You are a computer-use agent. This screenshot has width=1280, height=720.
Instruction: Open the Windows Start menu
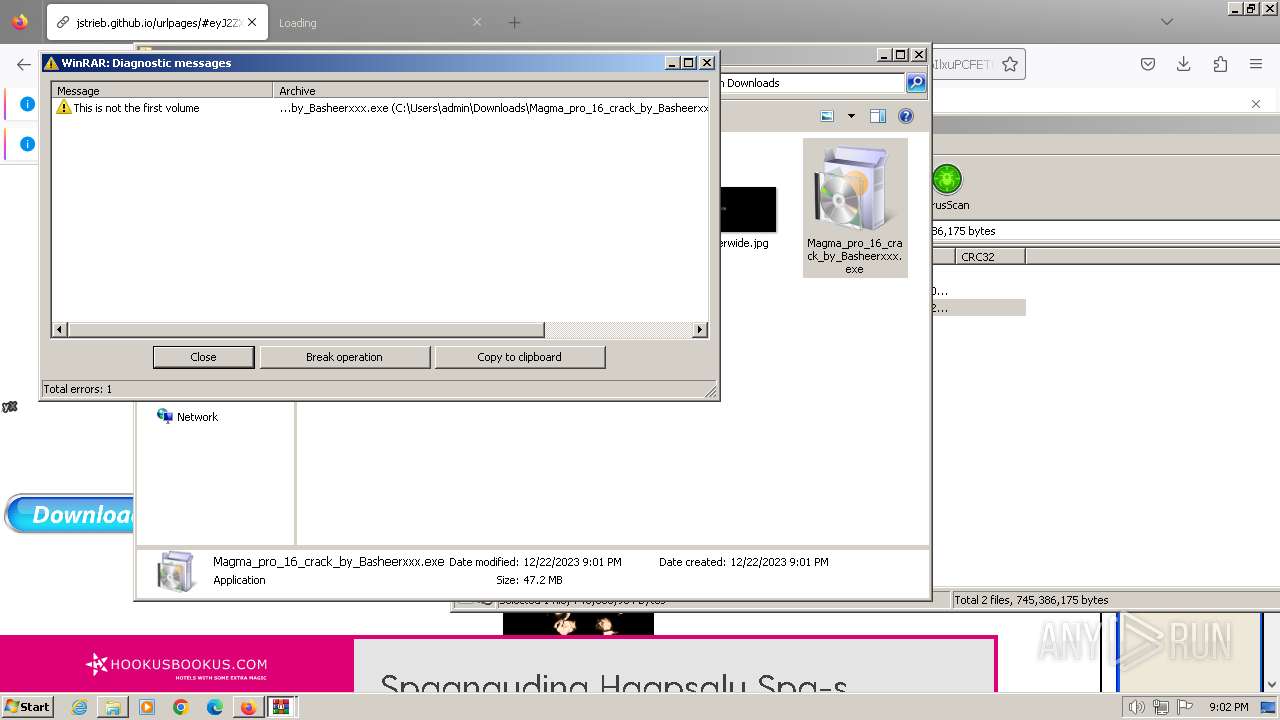[27, 707]
